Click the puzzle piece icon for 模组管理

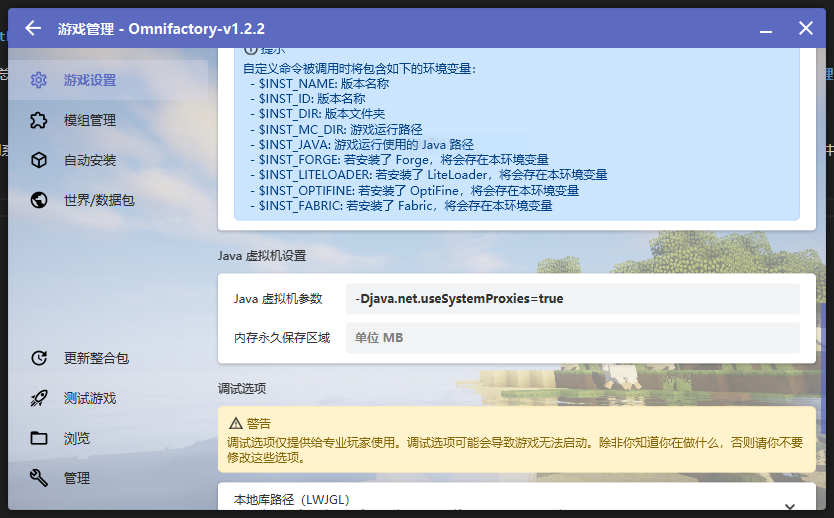coord(39,120)
